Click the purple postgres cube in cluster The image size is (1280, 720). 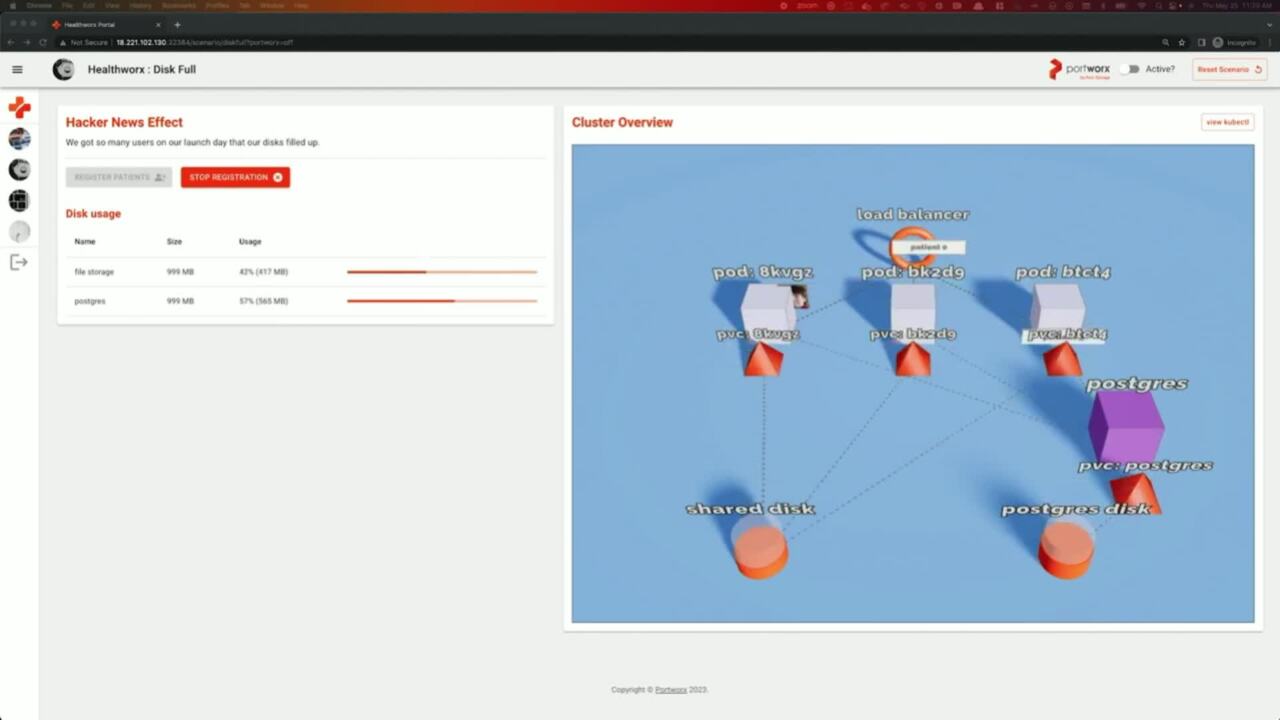[x=1125, y=426]
